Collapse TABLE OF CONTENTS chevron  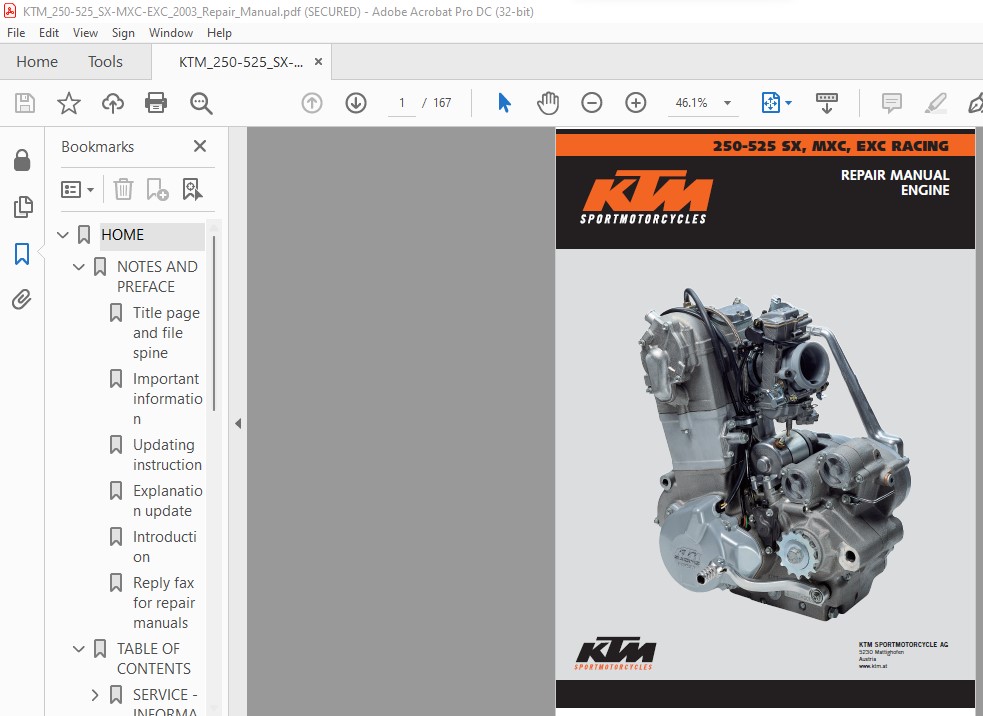78,649
